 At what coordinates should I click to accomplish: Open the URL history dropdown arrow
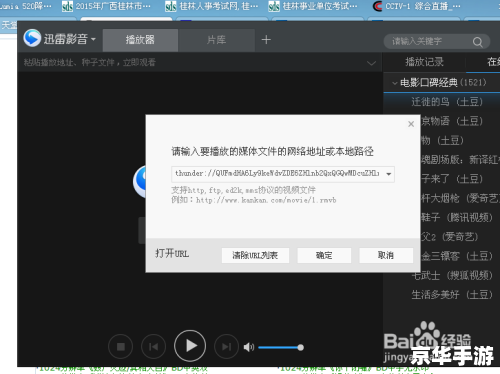(x=389, y=174)
